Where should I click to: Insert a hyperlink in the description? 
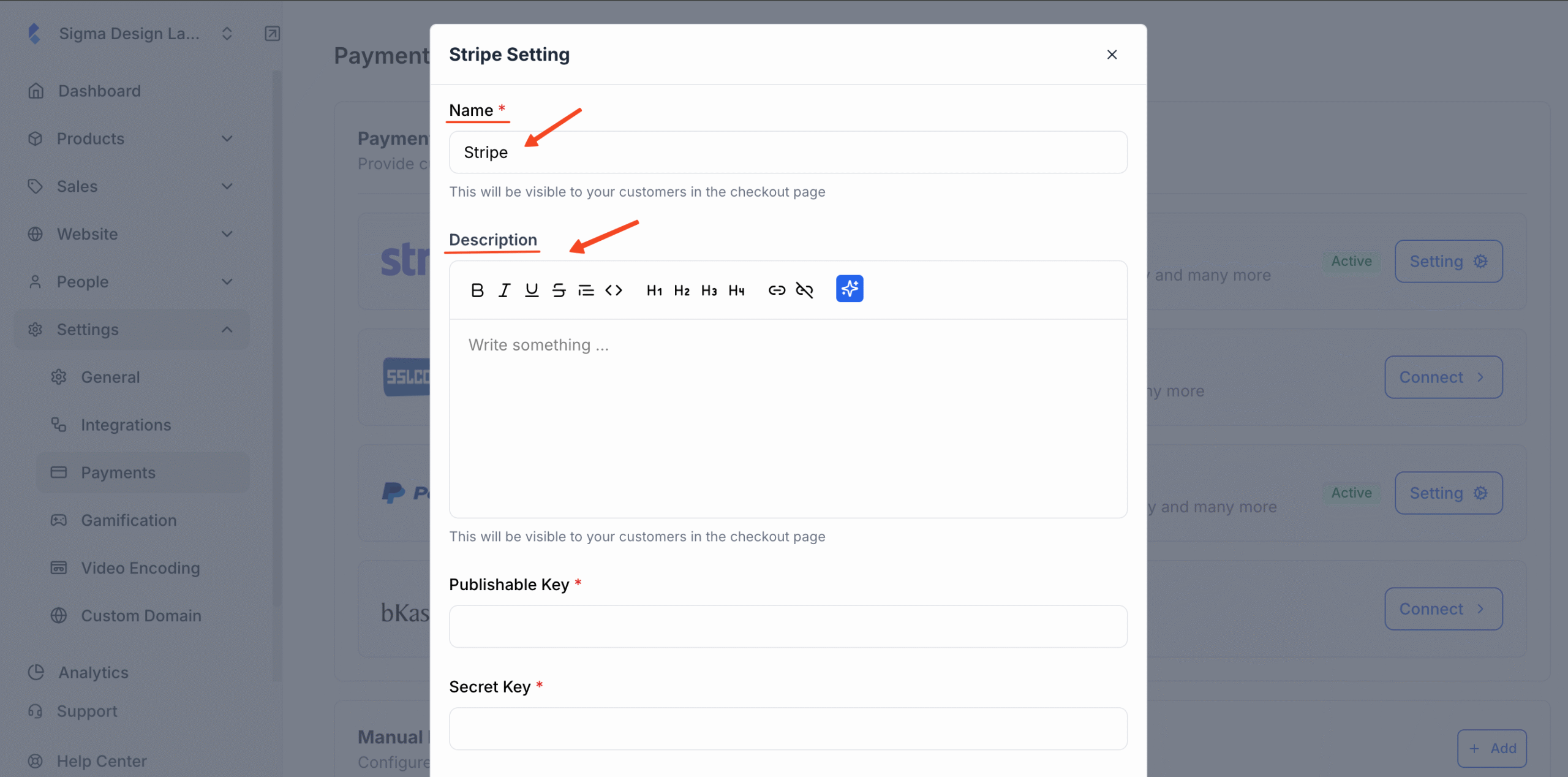(776, 290)
